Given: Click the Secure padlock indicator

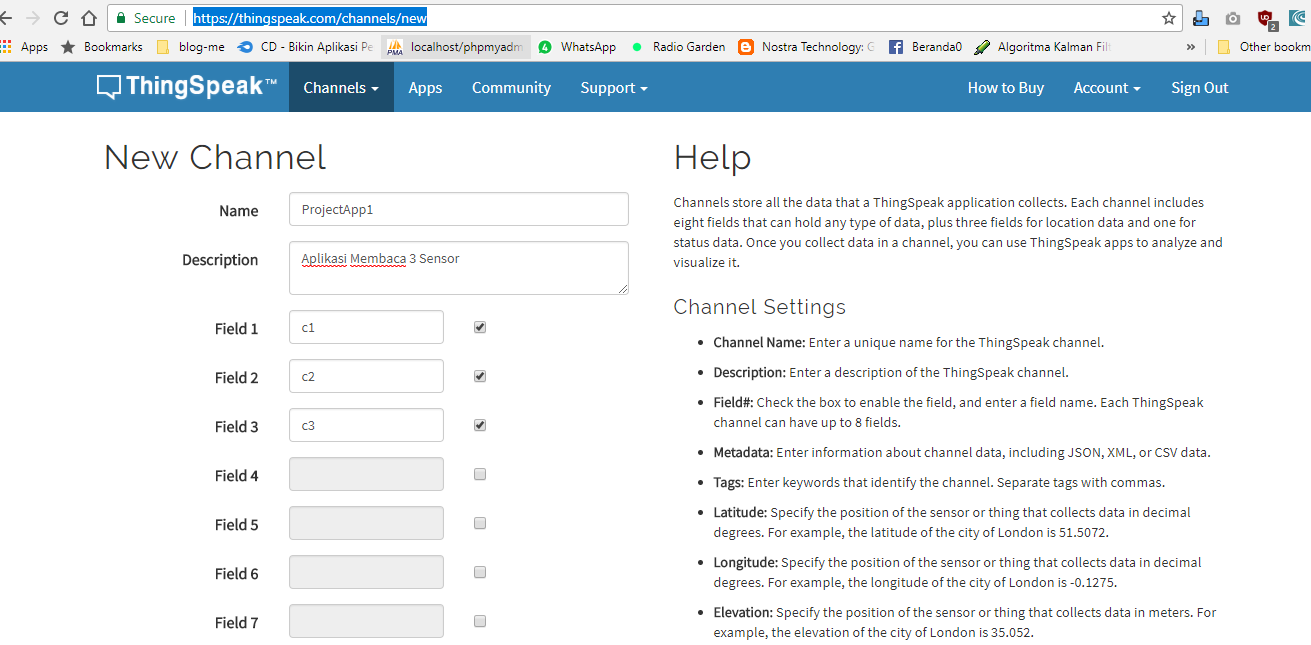Looking at the screenshot, I should tap(146, 18).
